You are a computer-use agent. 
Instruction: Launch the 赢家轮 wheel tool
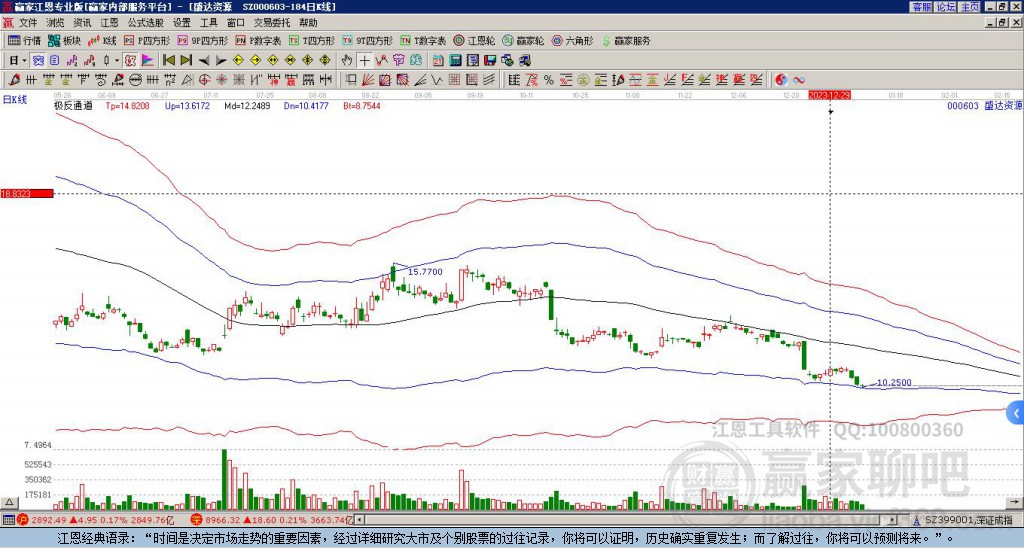(523, 40)
